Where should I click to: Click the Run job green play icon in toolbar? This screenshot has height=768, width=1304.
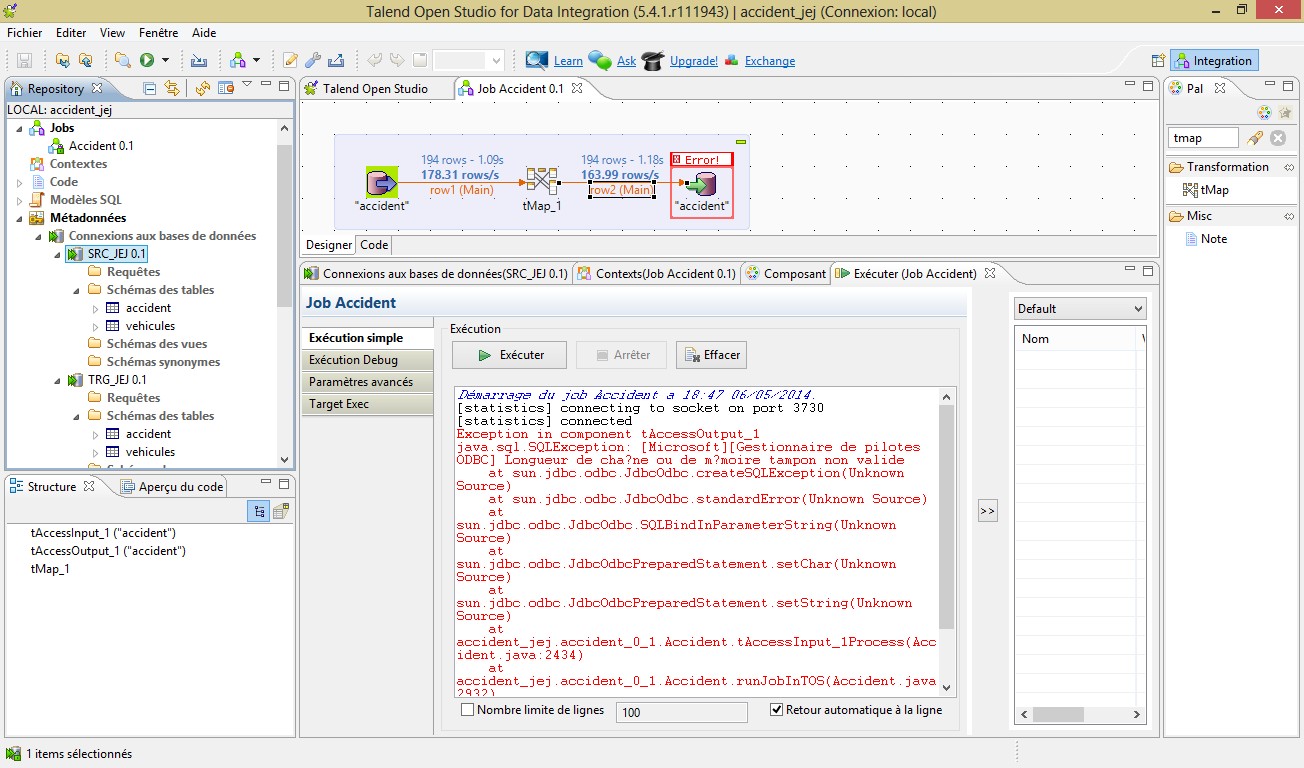tap(147, 60)
